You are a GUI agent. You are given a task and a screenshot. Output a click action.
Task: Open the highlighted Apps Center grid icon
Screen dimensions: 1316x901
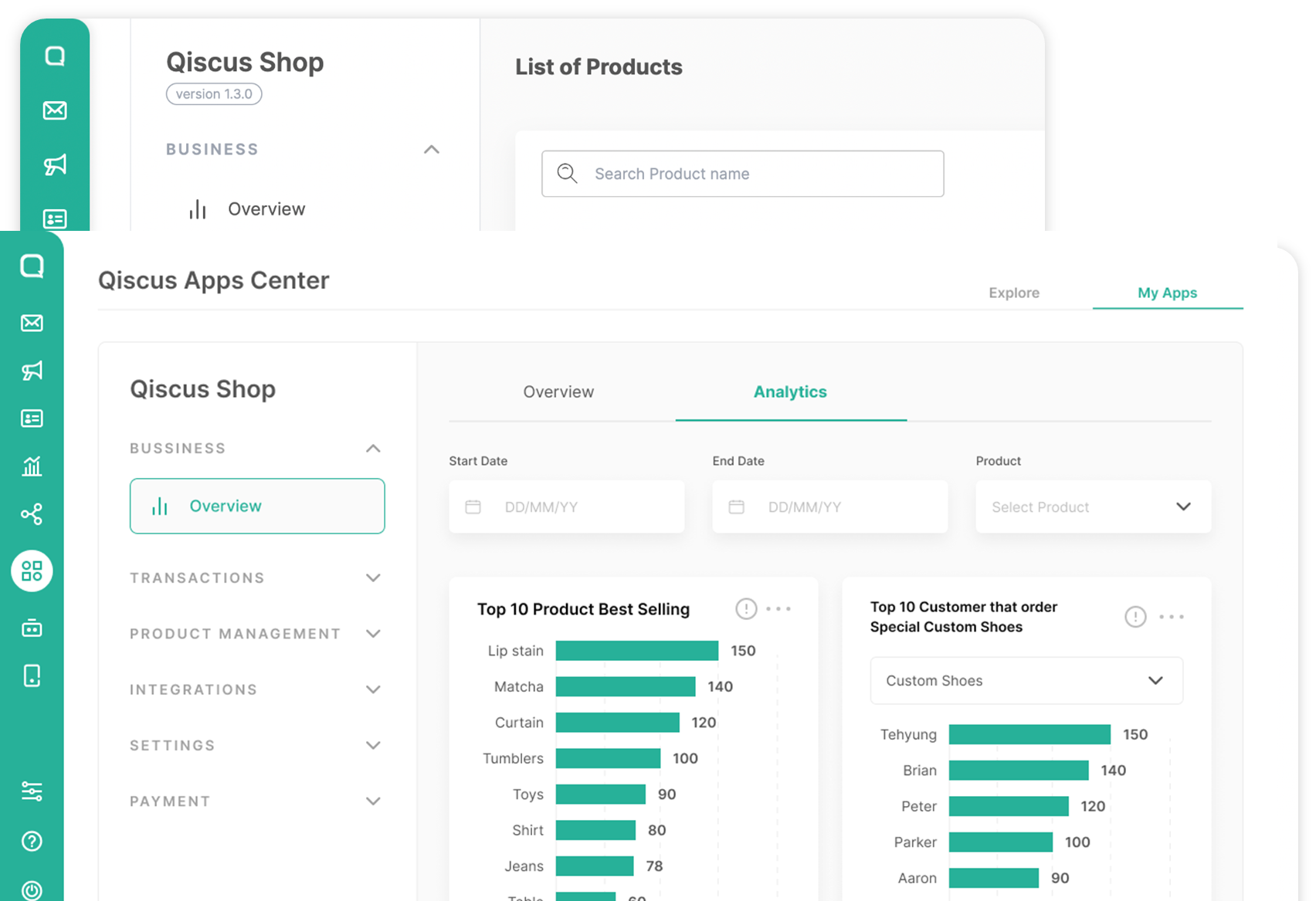(x=32, y=571)
